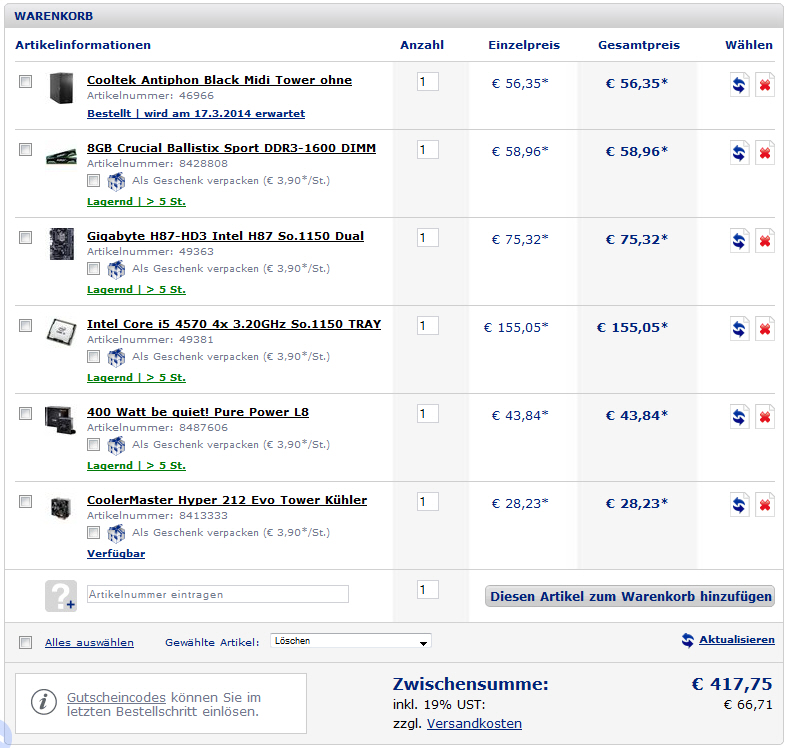This screenshot has width=788, height=748.
Task: Select the 8GB Crucial Ballistix row checkbox
Action: coord(25,149)
